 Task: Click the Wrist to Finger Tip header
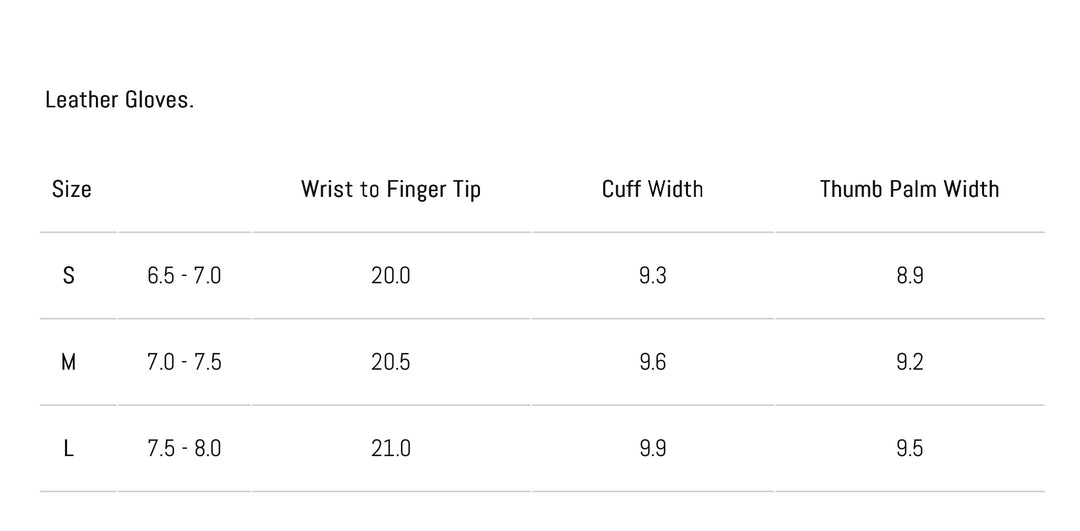click(391, 189)
